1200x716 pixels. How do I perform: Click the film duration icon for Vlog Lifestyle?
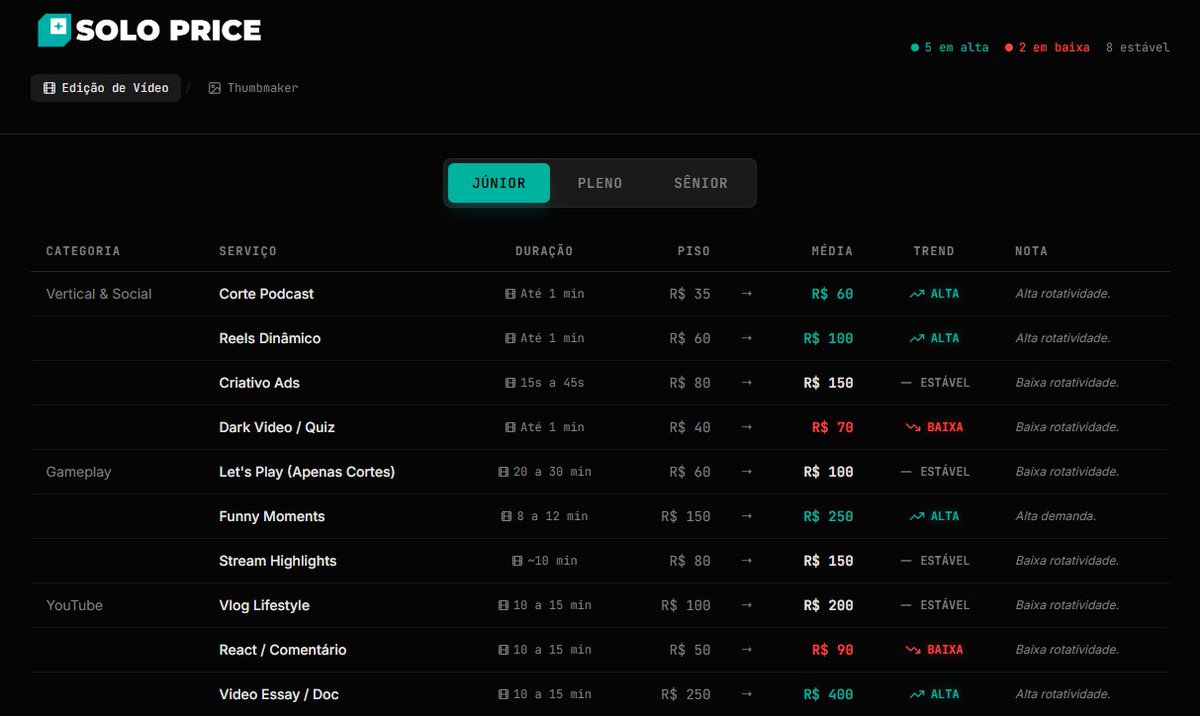503,605
